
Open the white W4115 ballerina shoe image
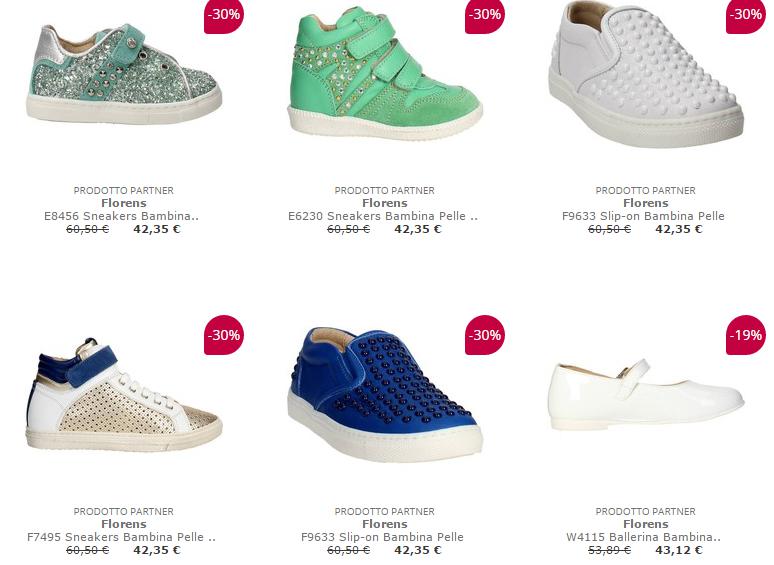[646, 395]
